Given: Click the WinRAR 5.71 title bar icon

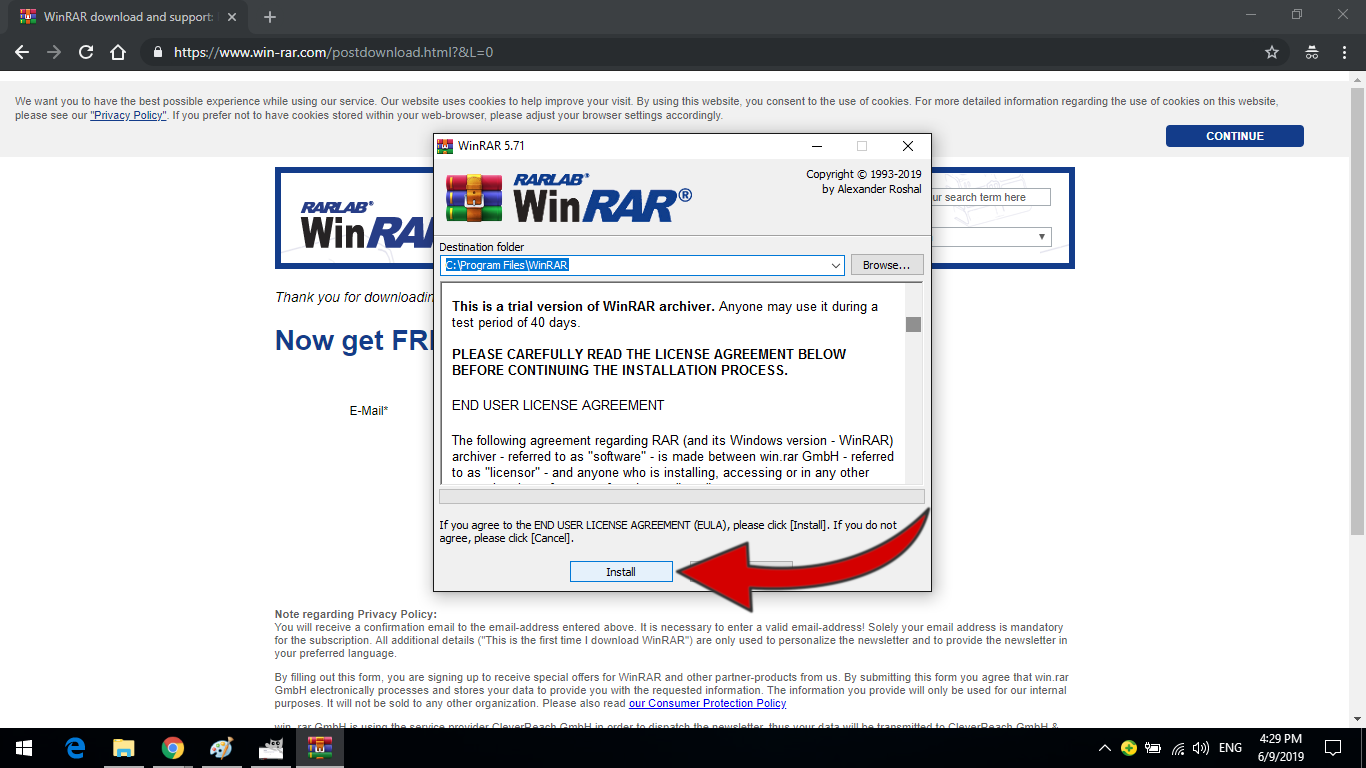Looking at the screenshot, I should point(445,146).
